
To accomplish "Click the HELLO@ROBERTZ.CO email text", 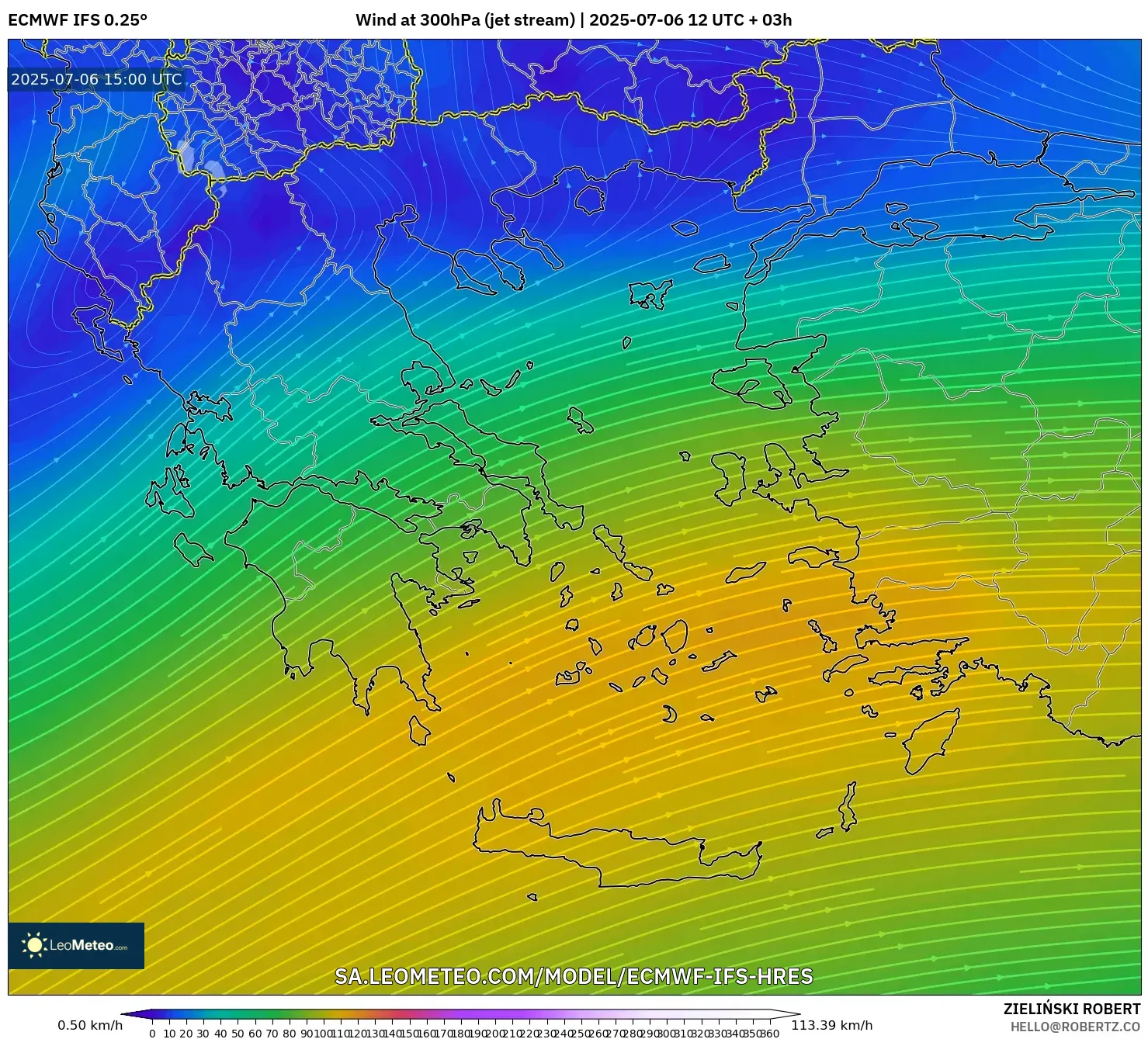I will pos(1075,1026).
